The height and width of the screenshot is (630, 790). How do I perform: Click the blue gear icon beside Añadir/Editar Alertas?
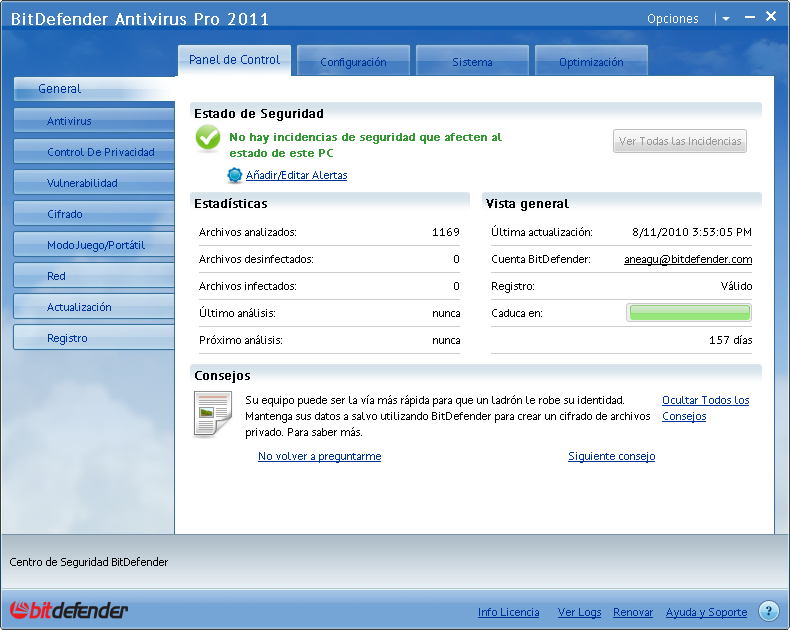(235, 176)
